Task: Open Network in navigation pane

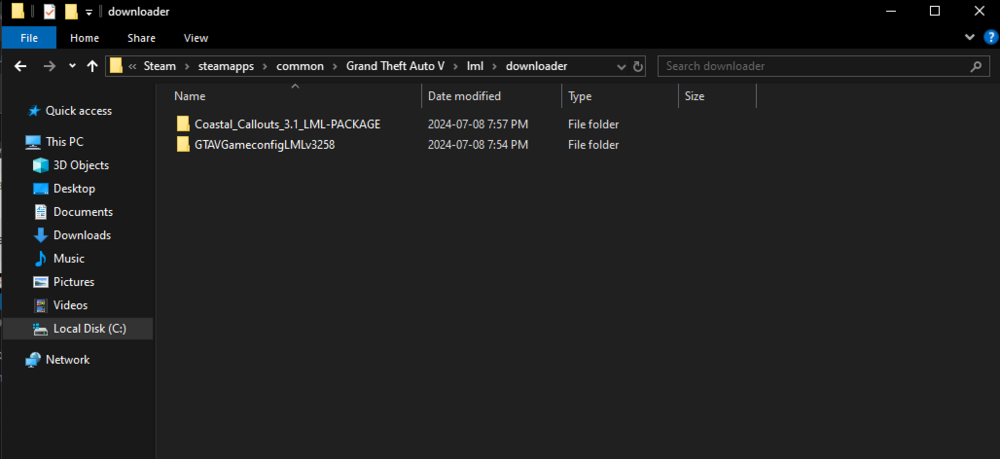Action: pos(68,360)
